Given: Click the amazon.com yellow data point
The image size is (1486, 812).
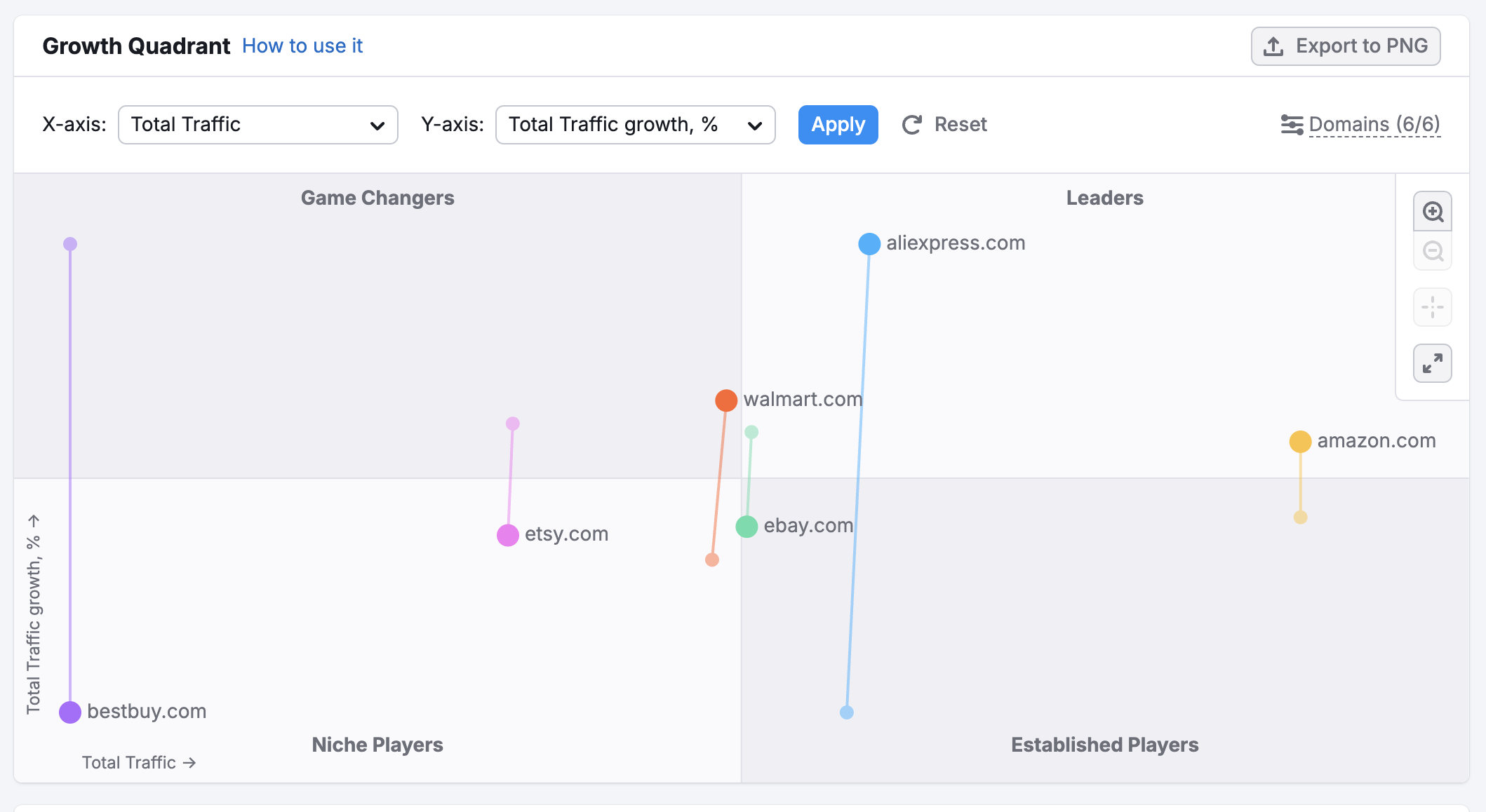Looking at the screenshot, I should 1300,442.
